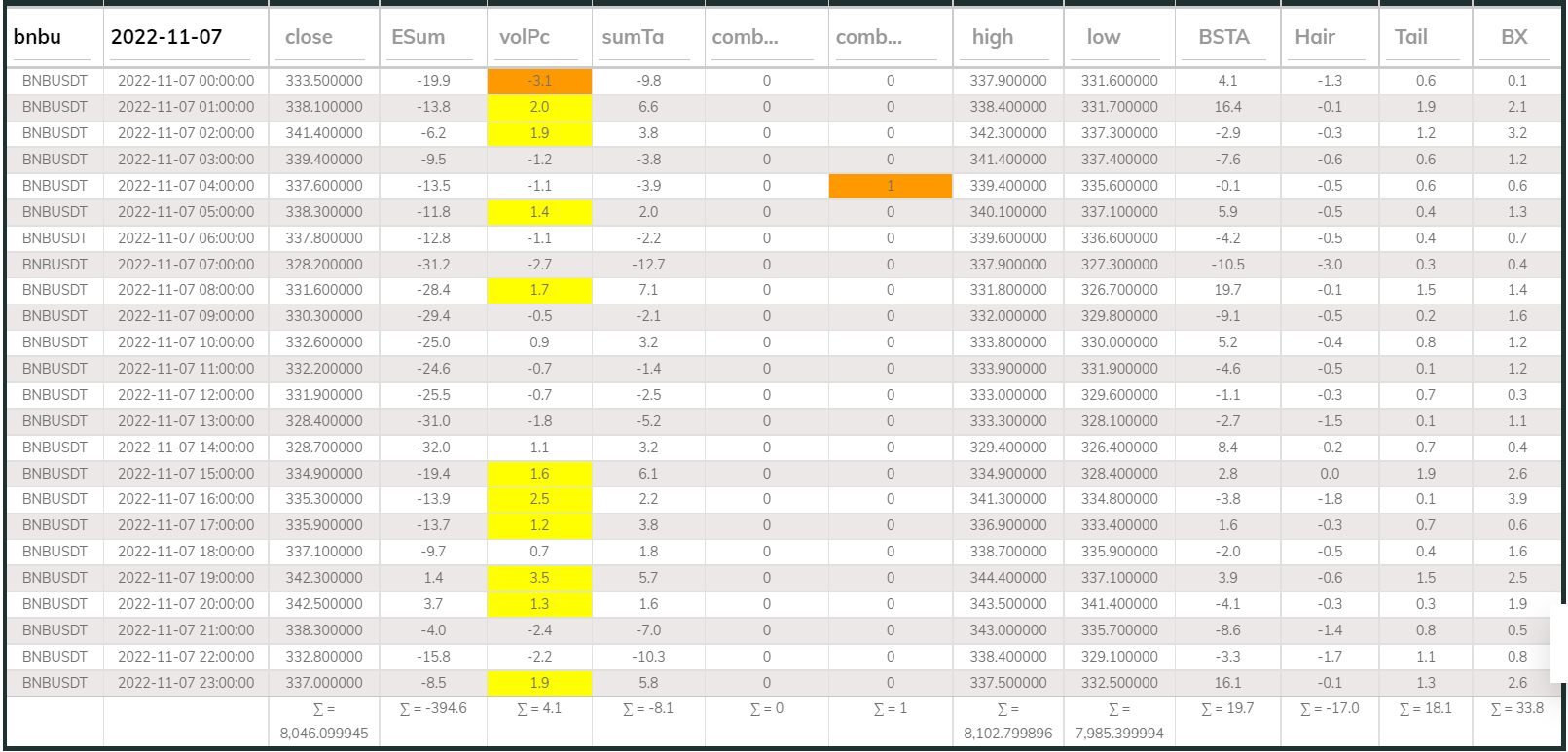Select close value '333.500000'
Screen dimensions: 1568x752
[x=324, y=81]
